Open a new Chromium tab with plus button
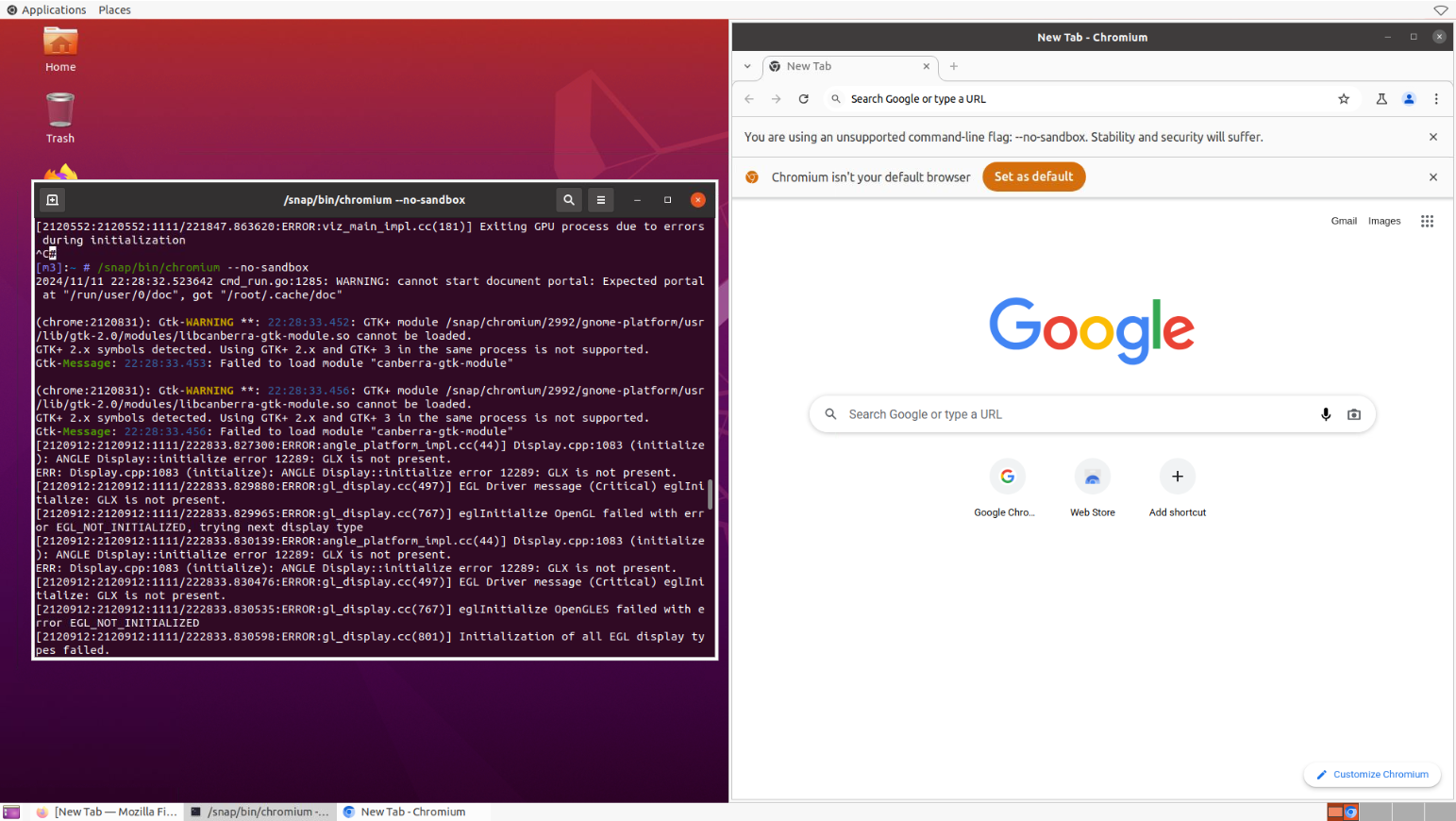The height and width of the screenshot is (821, 1456). pyautogui.click(x=954, y=66)
